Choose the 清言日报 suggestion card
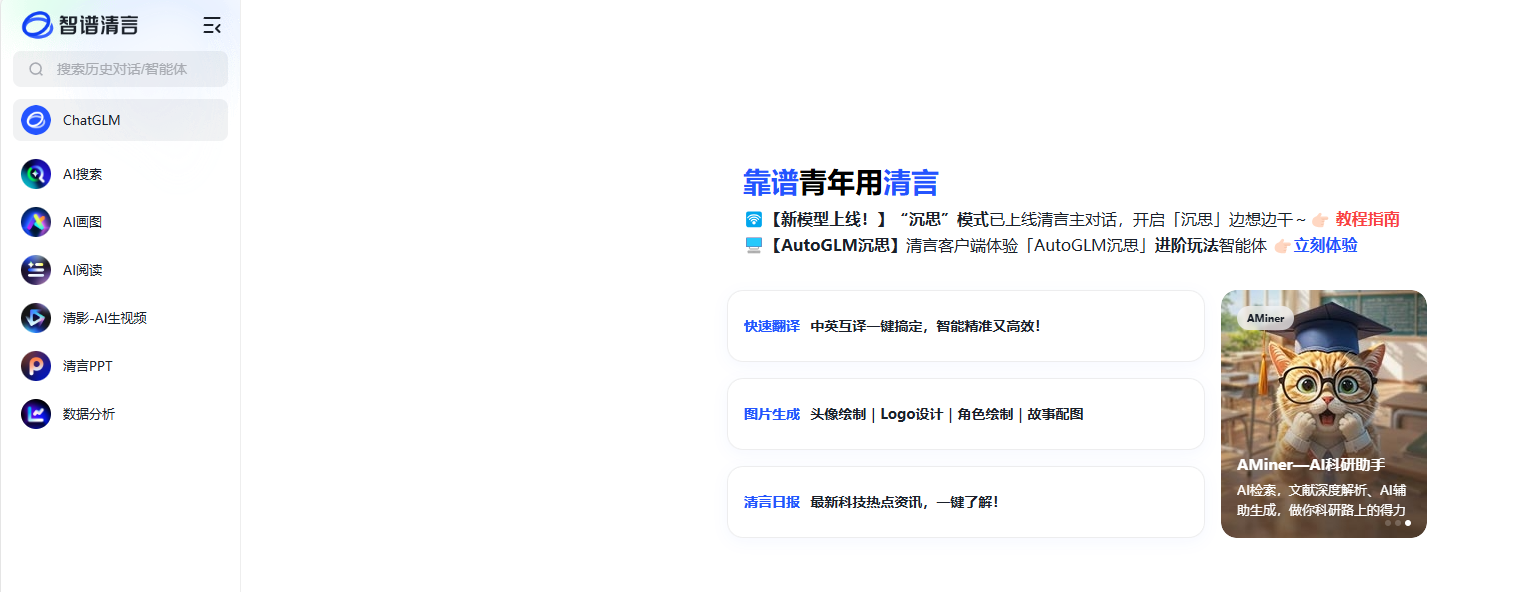This screenshot has height=592, width=1537. [x=965, y=502]
